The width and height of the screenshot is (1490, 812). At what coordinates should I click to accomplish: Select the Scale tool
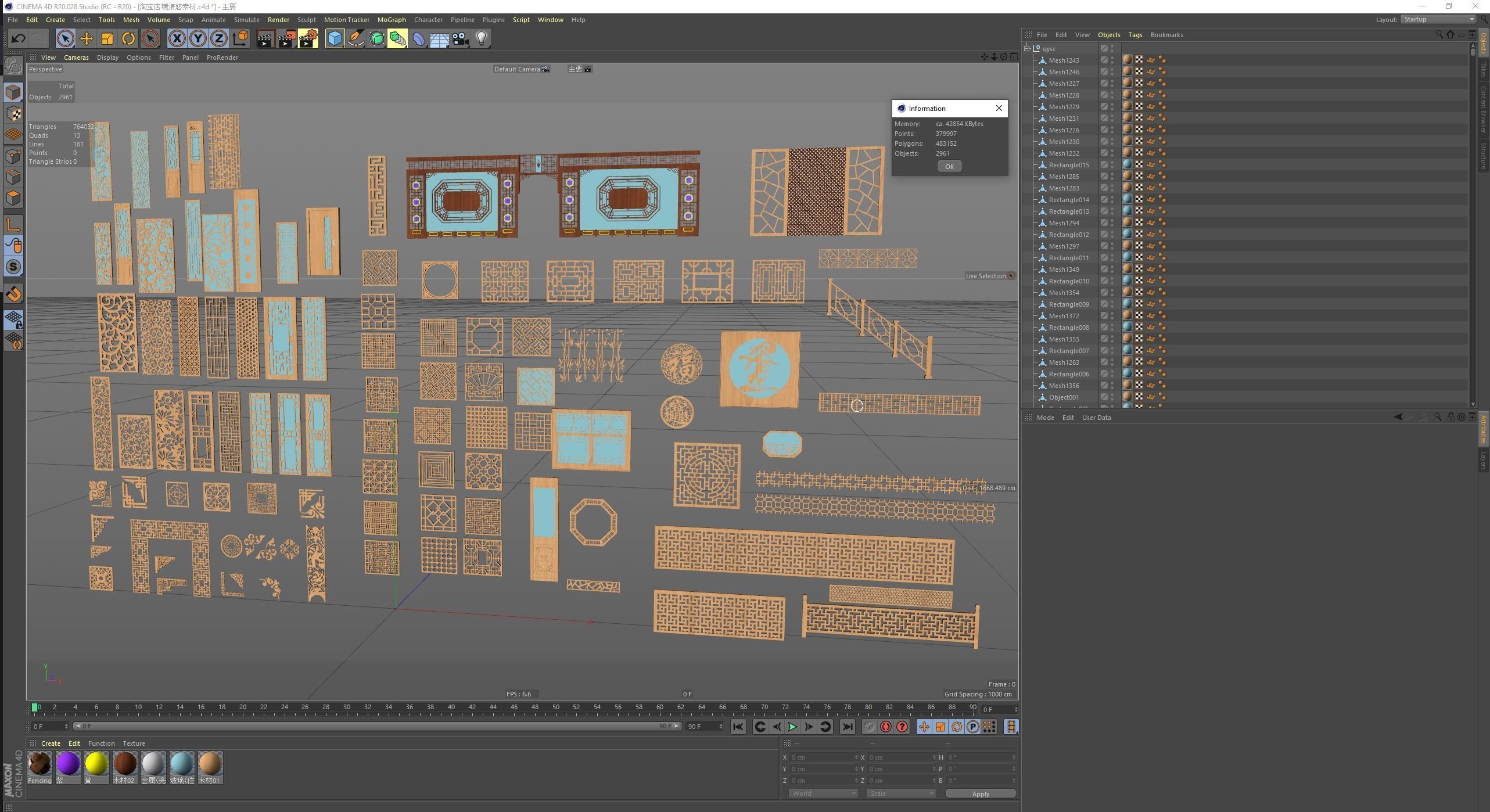[107, 39]
